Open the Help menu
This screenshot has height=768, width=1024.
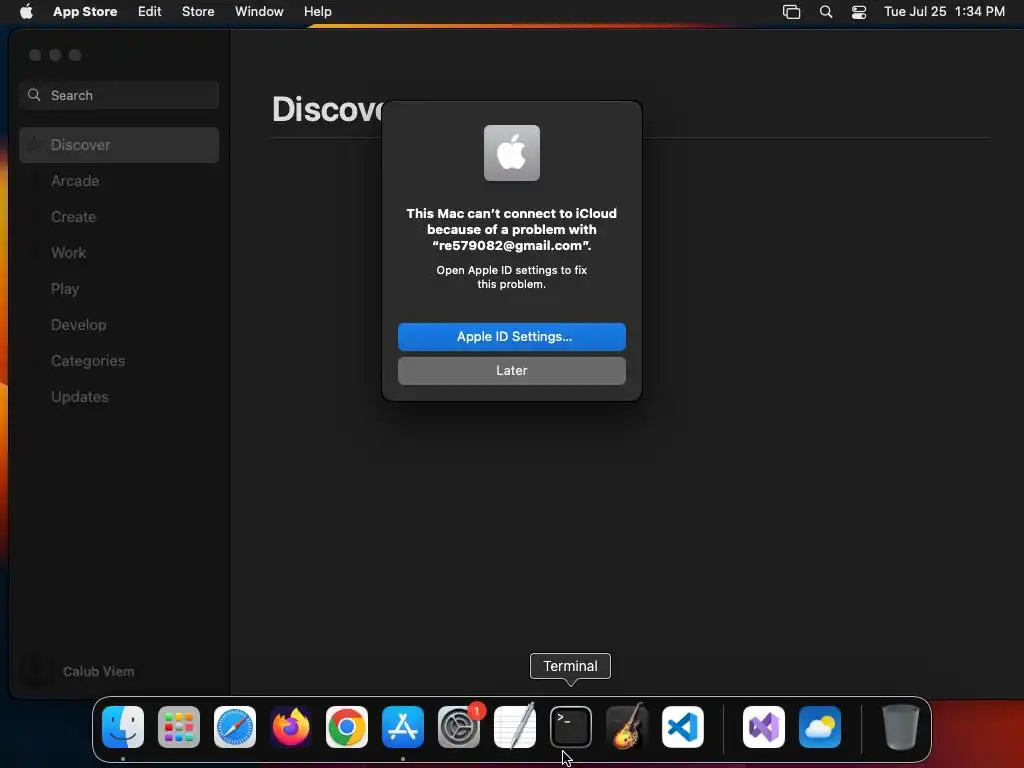click(x=317, y=11)
